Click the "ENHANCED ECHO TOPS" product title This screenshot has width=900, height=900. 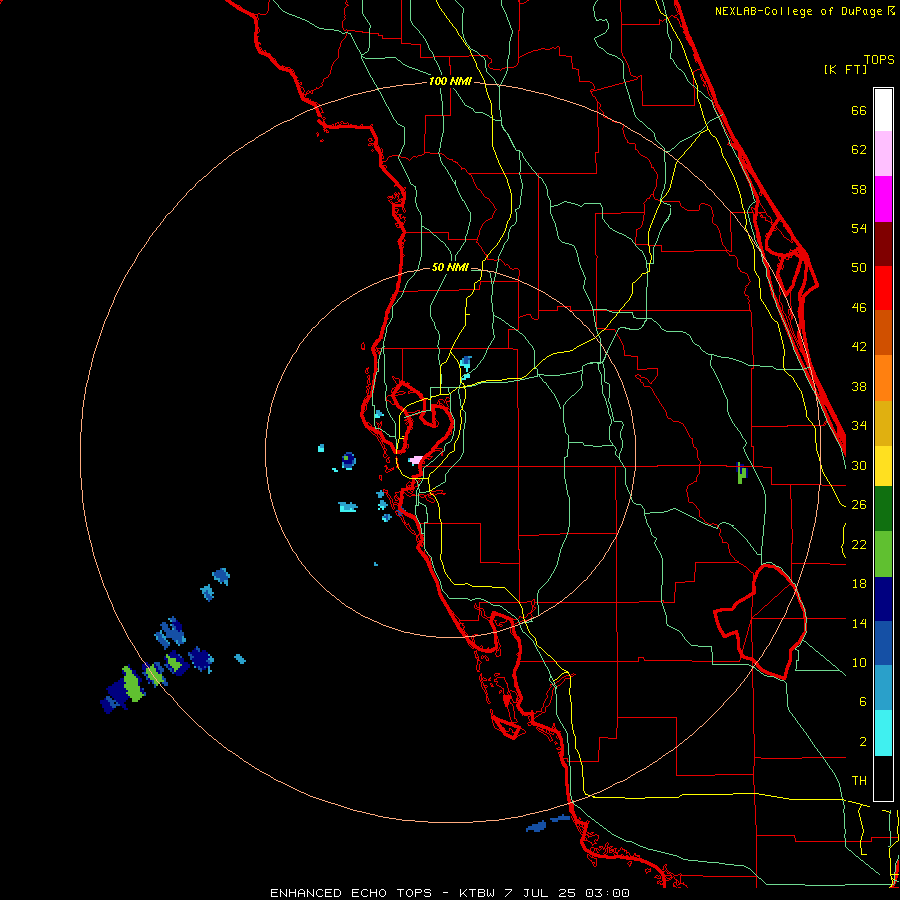coord(351,893)
